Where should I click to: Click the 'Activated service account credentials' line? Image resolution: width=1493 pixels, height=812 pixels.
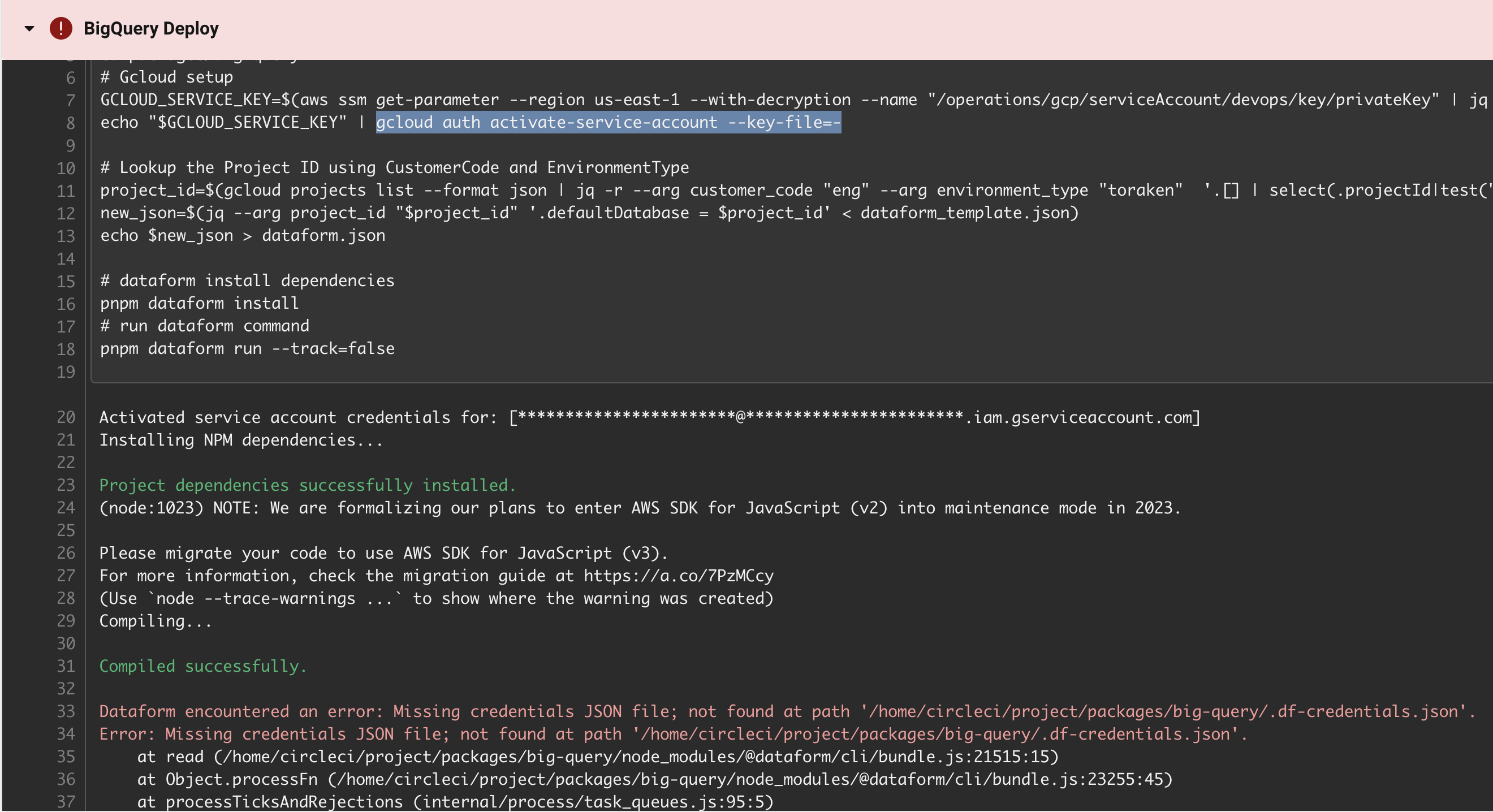(x=650, y=417)
